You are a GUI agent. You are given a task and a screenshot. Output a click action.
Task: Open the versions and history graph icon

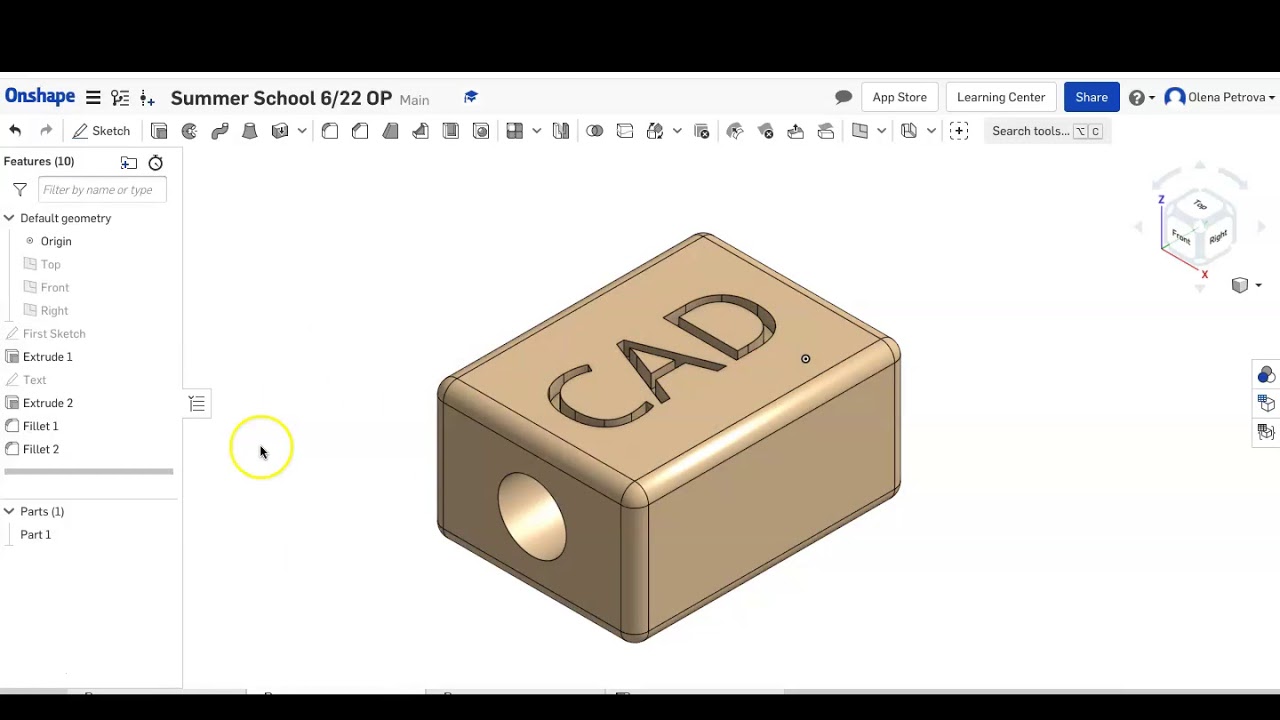pyautogui.click(x=120, y=97)
